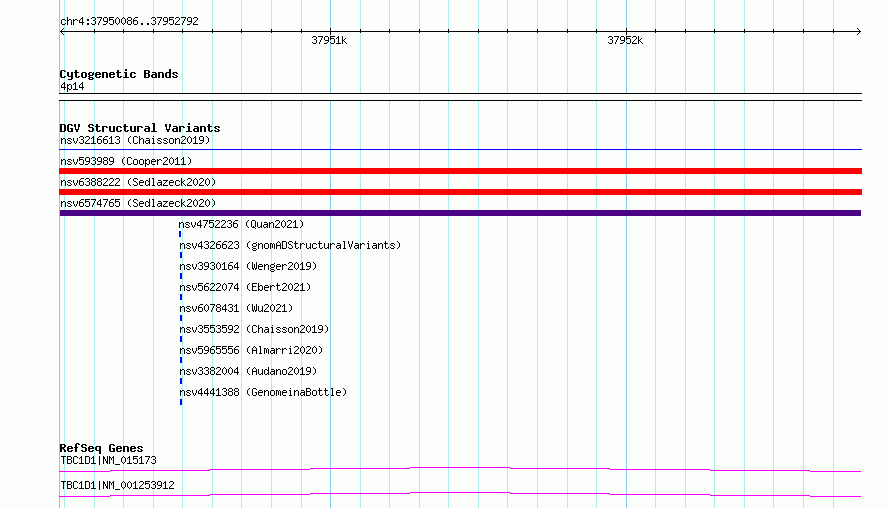Image resolution: width=890 pixels, height=508 pixels.
Task: Open variant nsv6574765 (Sedlazeck2020)
Action: point(138,203)
